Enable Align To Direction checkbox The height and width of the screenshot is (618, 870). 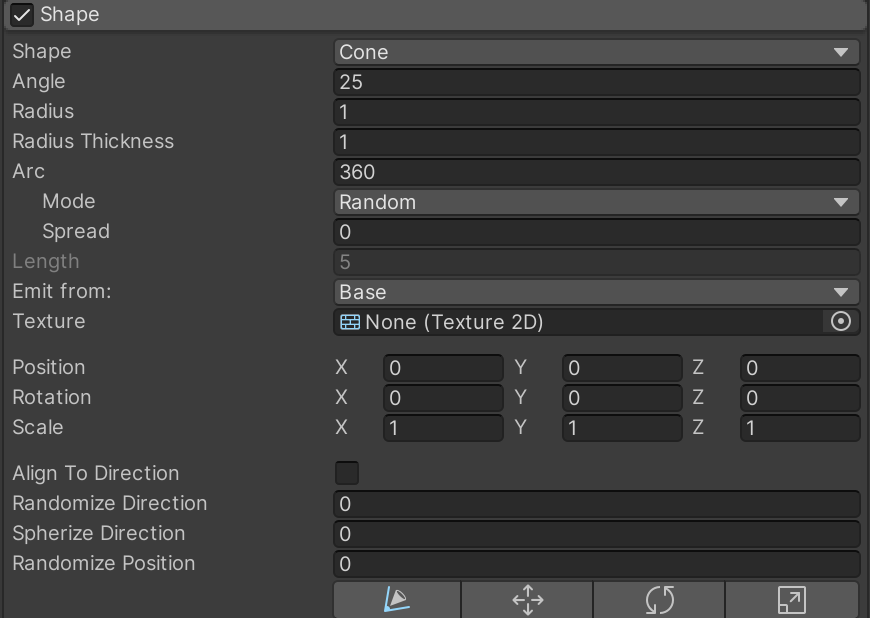[x=346, y=473]
